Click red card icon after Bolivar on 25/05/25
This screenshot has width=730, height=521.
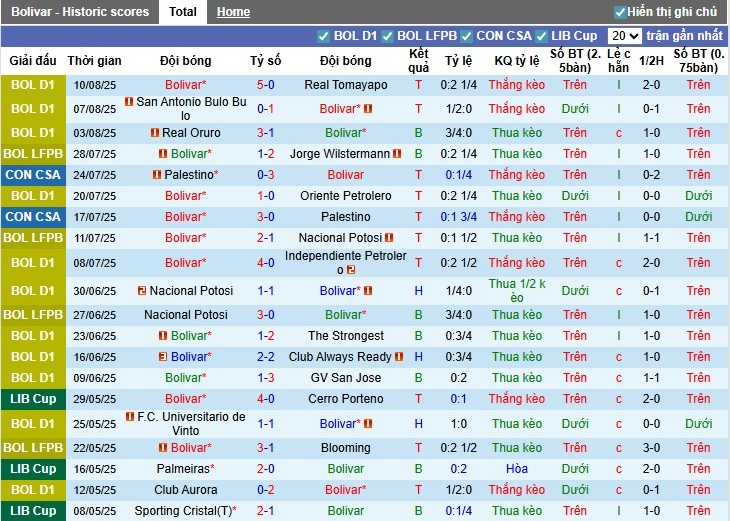pyautogui.click(x=368, y=424)
